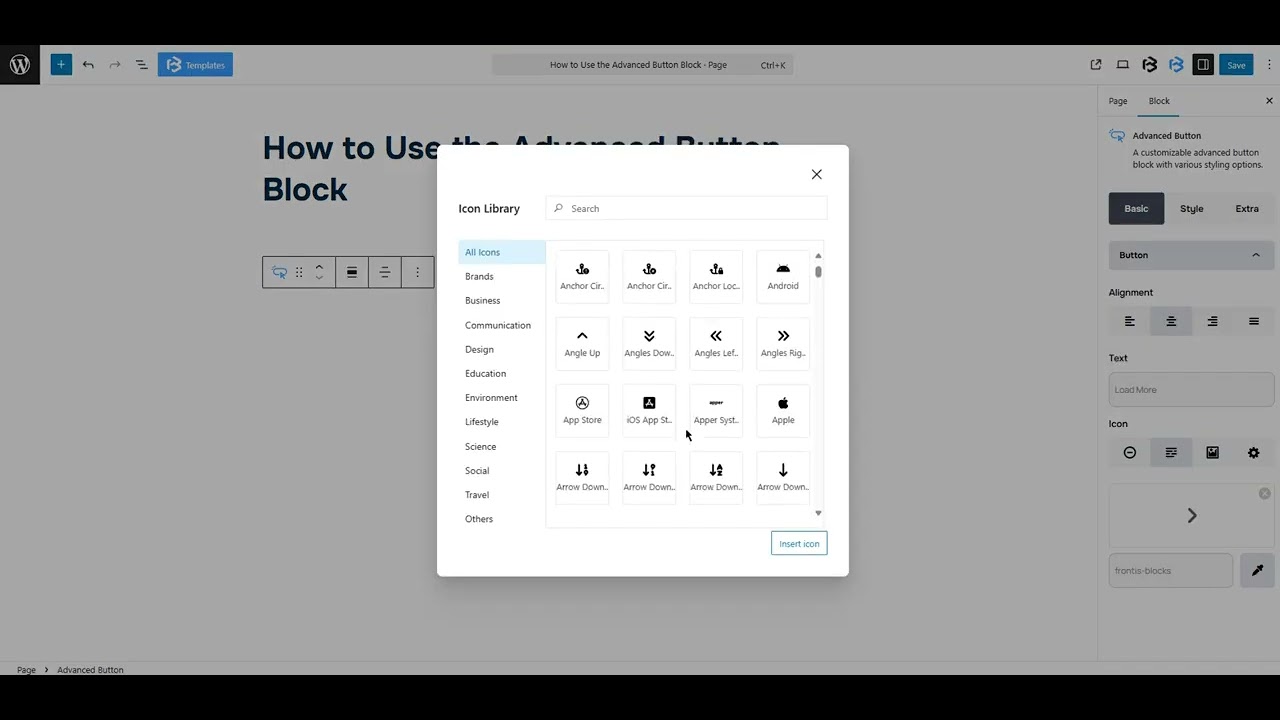Save the page

[1236, 64]
